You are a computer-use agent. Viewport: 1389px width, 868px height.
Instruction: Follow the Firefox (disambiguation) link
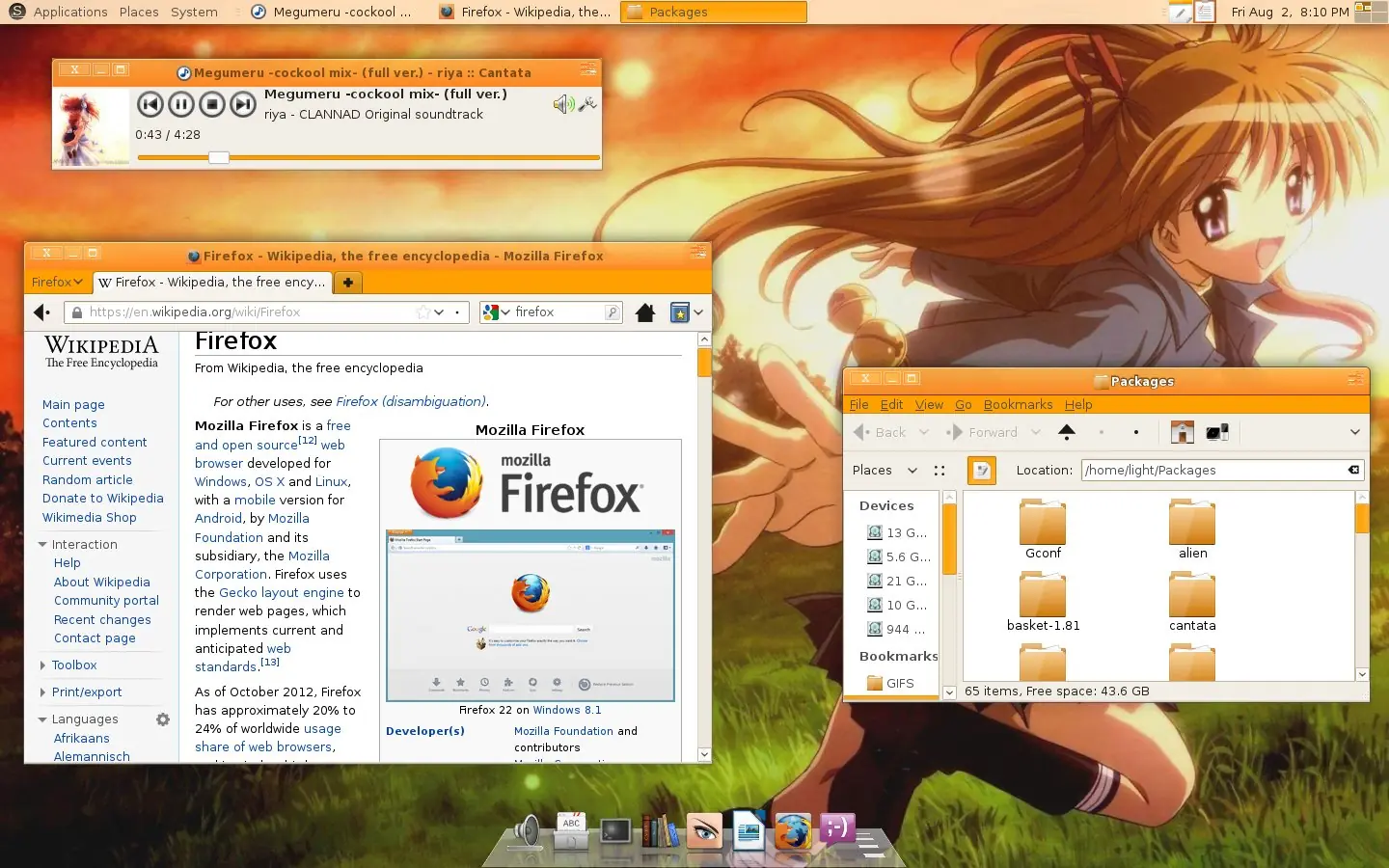click(412, 401)
